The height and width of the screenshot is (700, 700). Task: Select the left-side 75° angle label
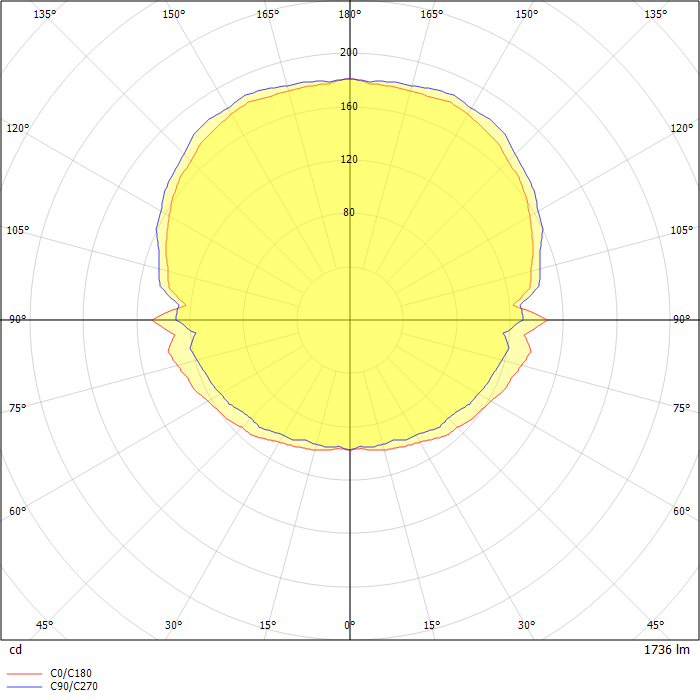tap(17, 408)
